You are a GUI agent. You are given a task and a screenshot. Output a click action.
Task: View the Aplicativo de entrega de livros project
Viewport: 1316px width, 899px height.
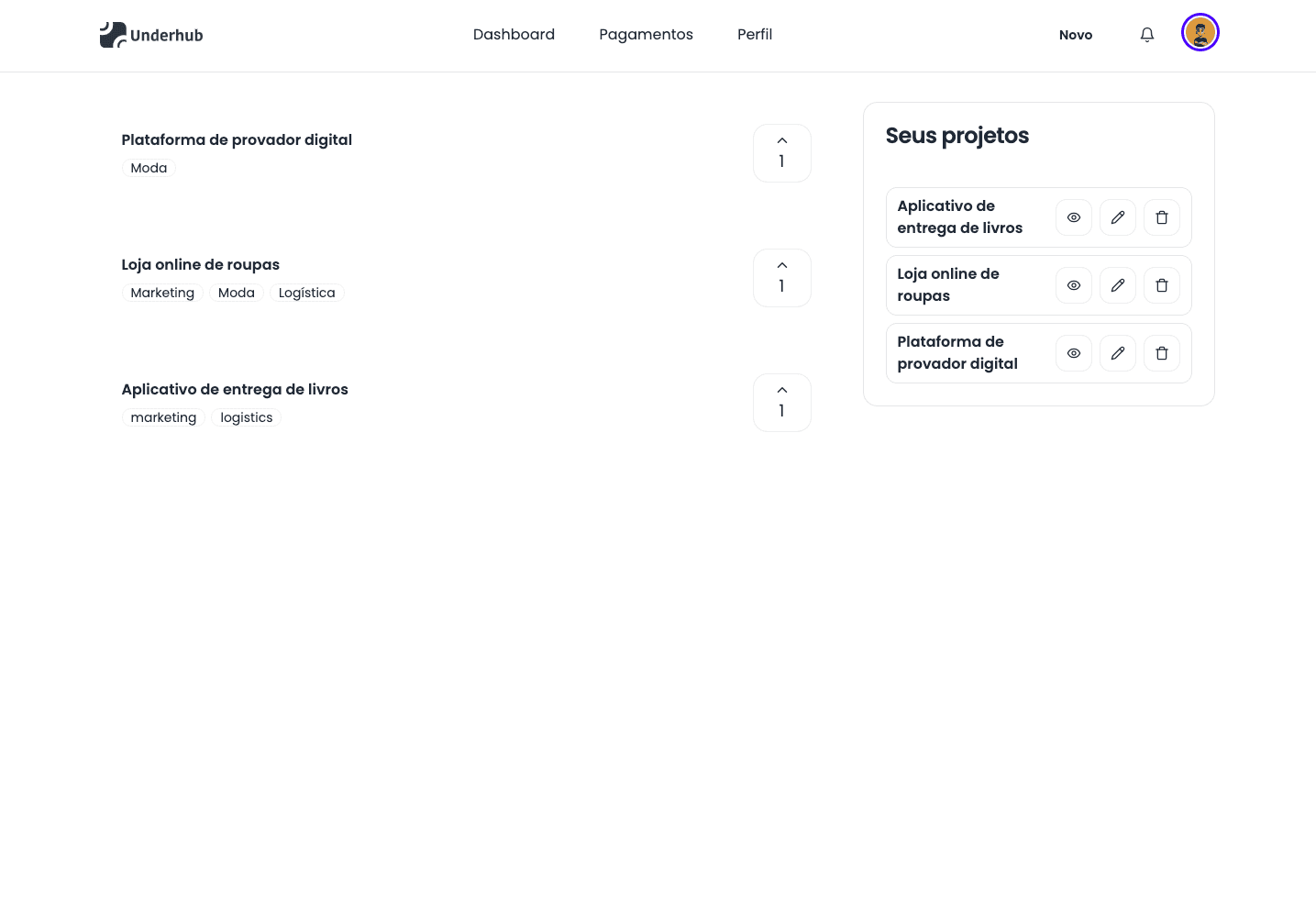[1073, 217]
